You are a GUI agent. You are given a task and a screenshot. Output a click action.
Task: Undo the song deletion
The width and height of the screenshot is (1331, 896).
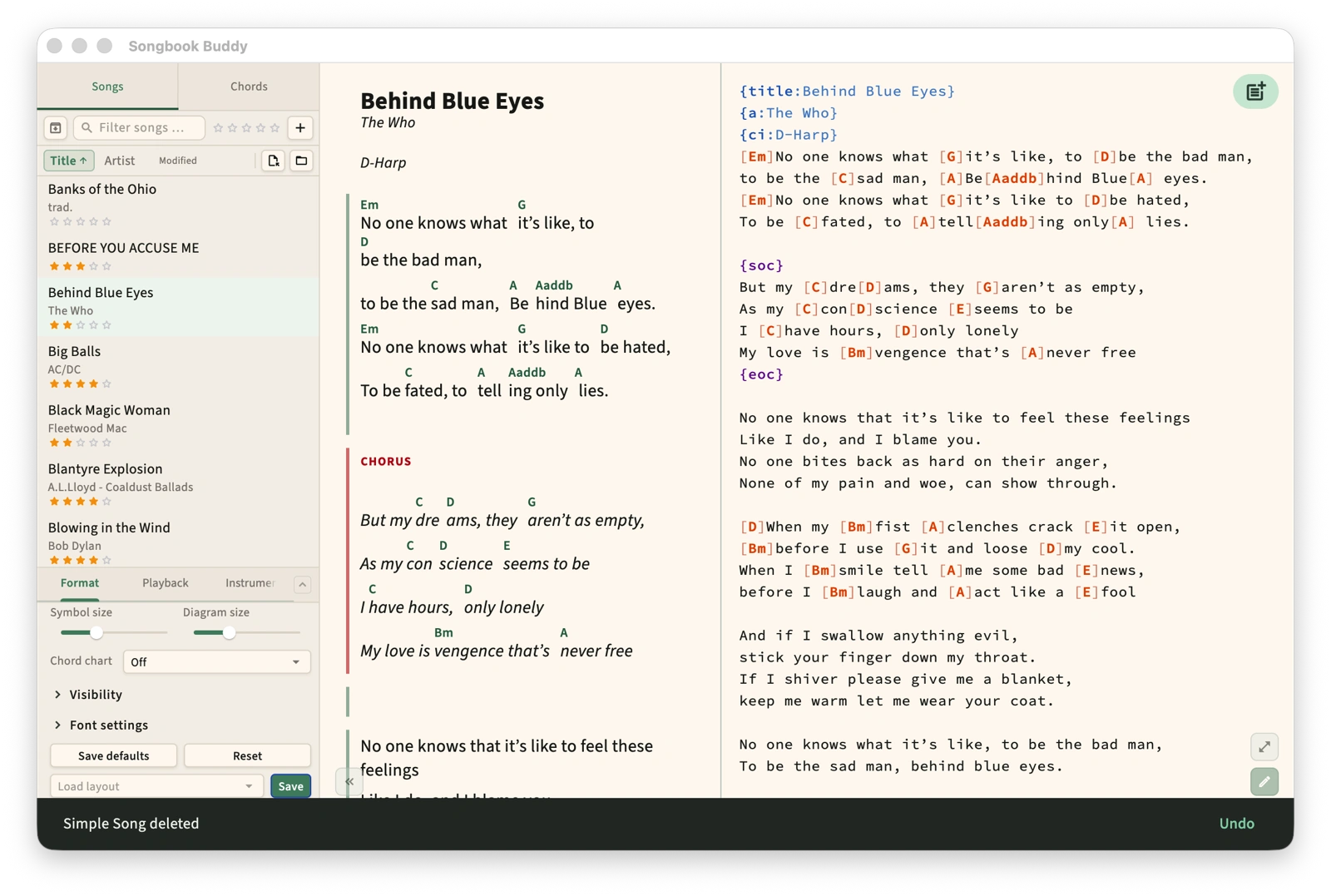pos(1236,824)
